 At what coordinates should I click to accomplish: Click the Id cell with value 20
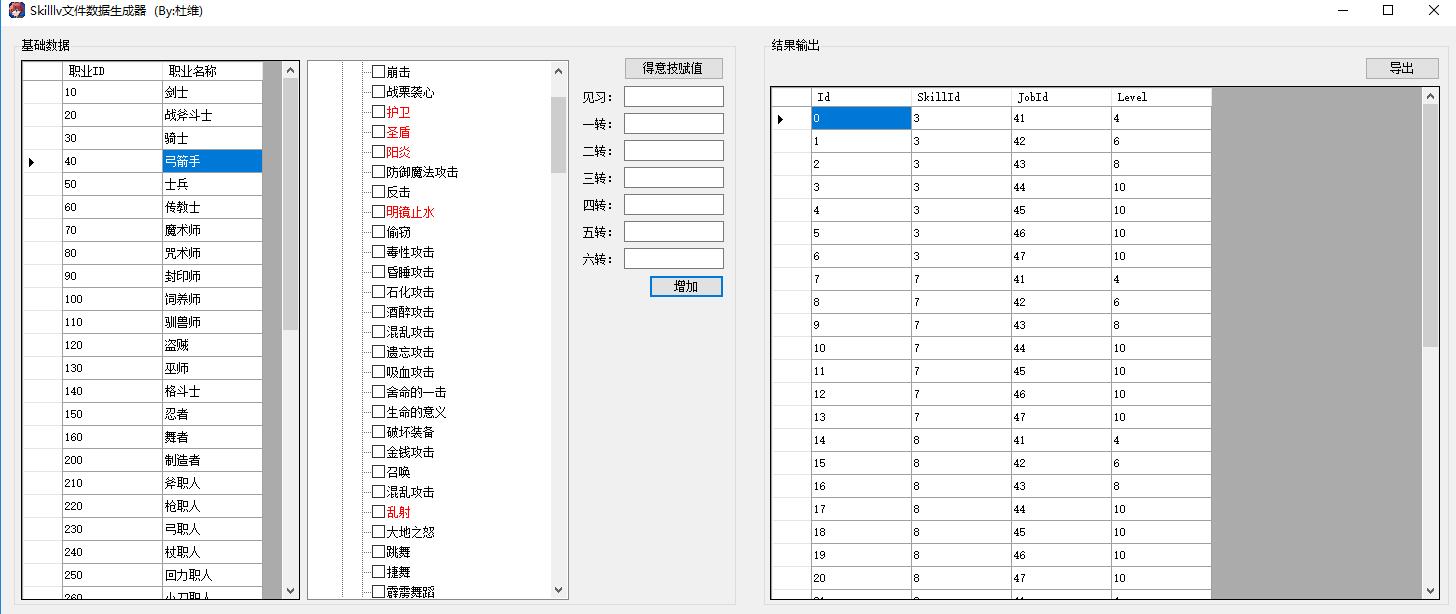click(x=861, y=578)
